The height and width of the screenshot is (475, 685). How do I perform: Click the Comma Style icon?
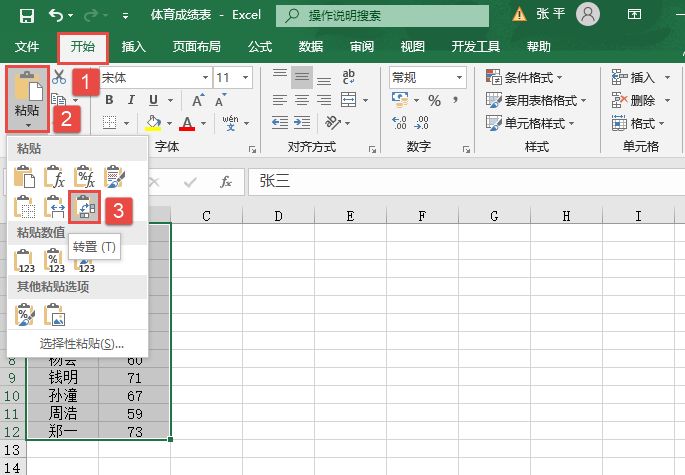[456, 101]
